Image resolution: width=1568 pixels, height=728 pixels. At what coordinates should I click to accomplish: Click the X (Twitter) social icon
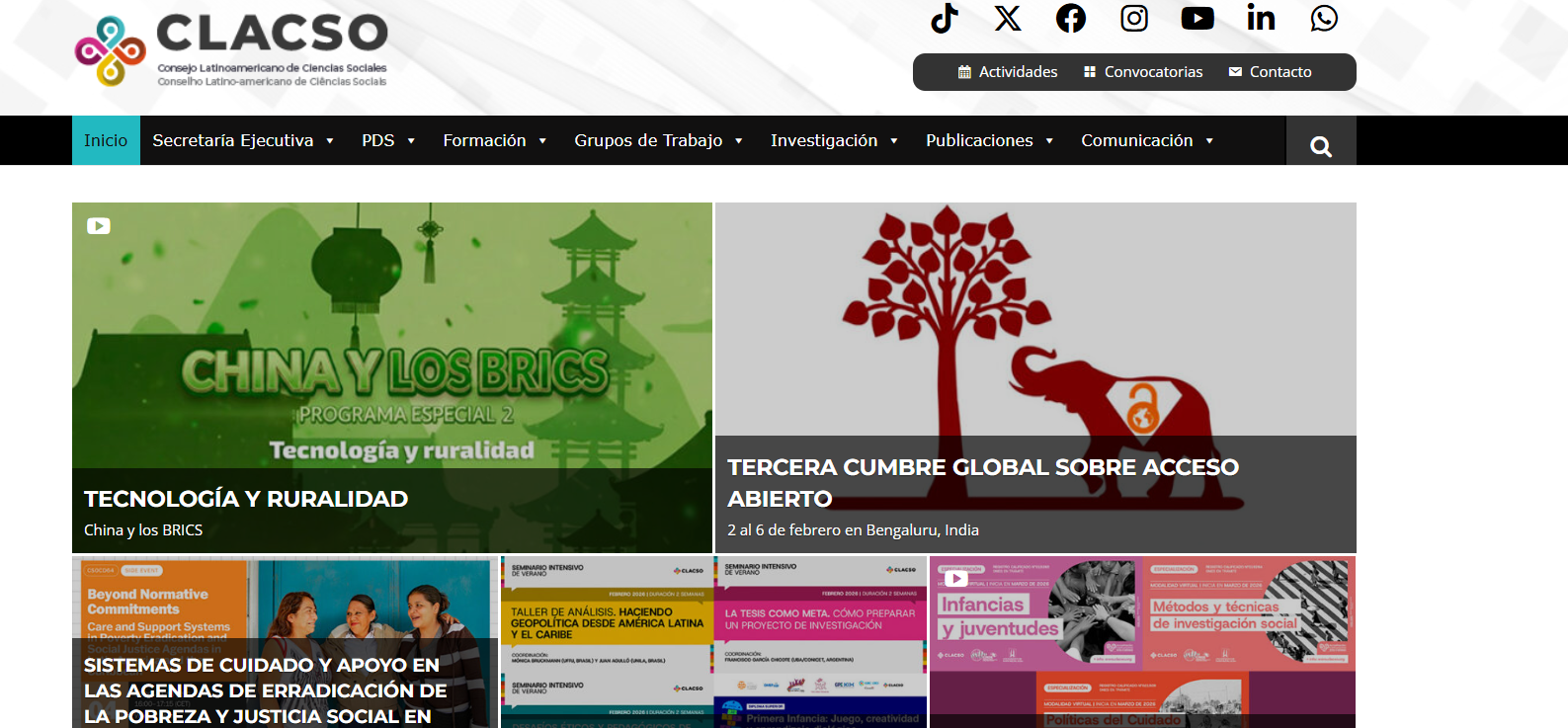point(1008,18)
